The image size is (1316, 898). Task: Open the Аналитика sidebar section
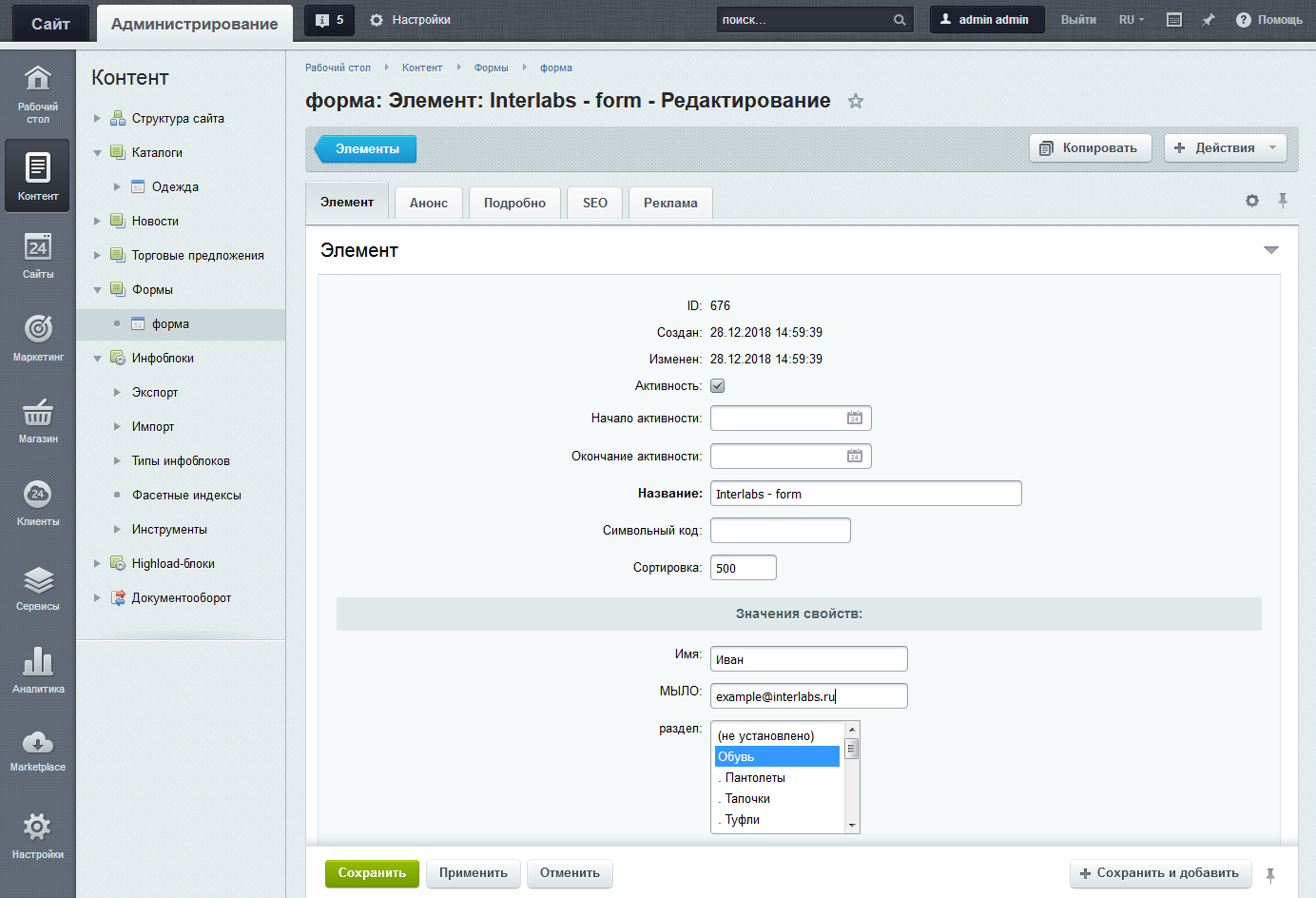[38, 670]
